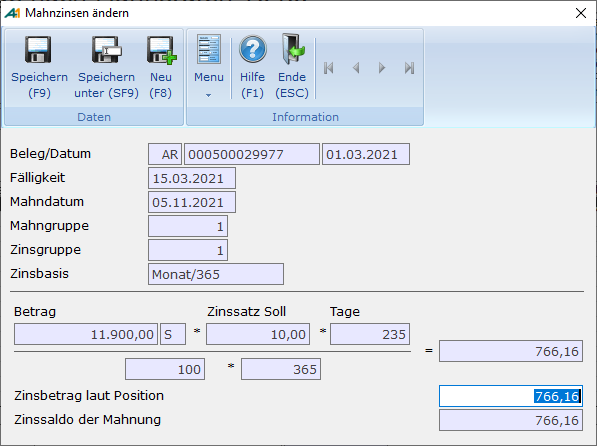This screenshot has height=446, width=597.
Task: Jump to first record navigation arrow
Action: pos(329,68)
